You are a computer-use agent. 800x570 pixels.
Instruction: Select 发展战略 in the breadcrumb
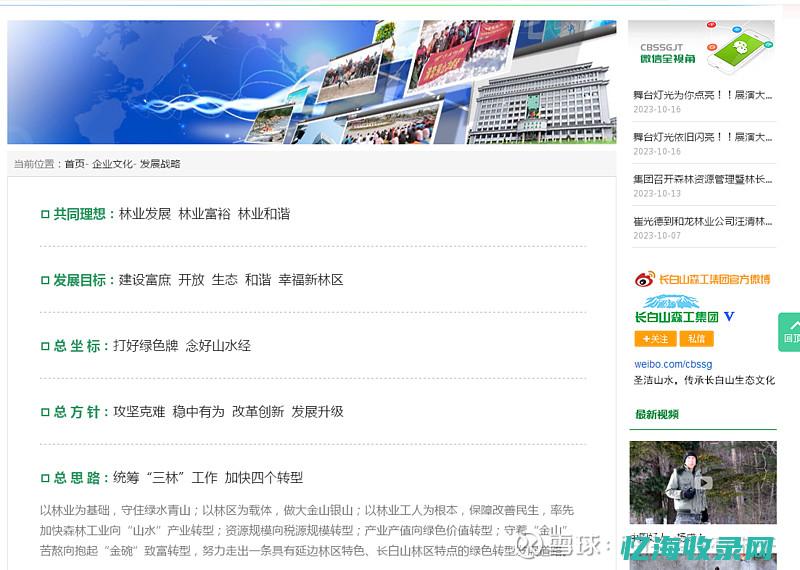(x=160, y=164)
